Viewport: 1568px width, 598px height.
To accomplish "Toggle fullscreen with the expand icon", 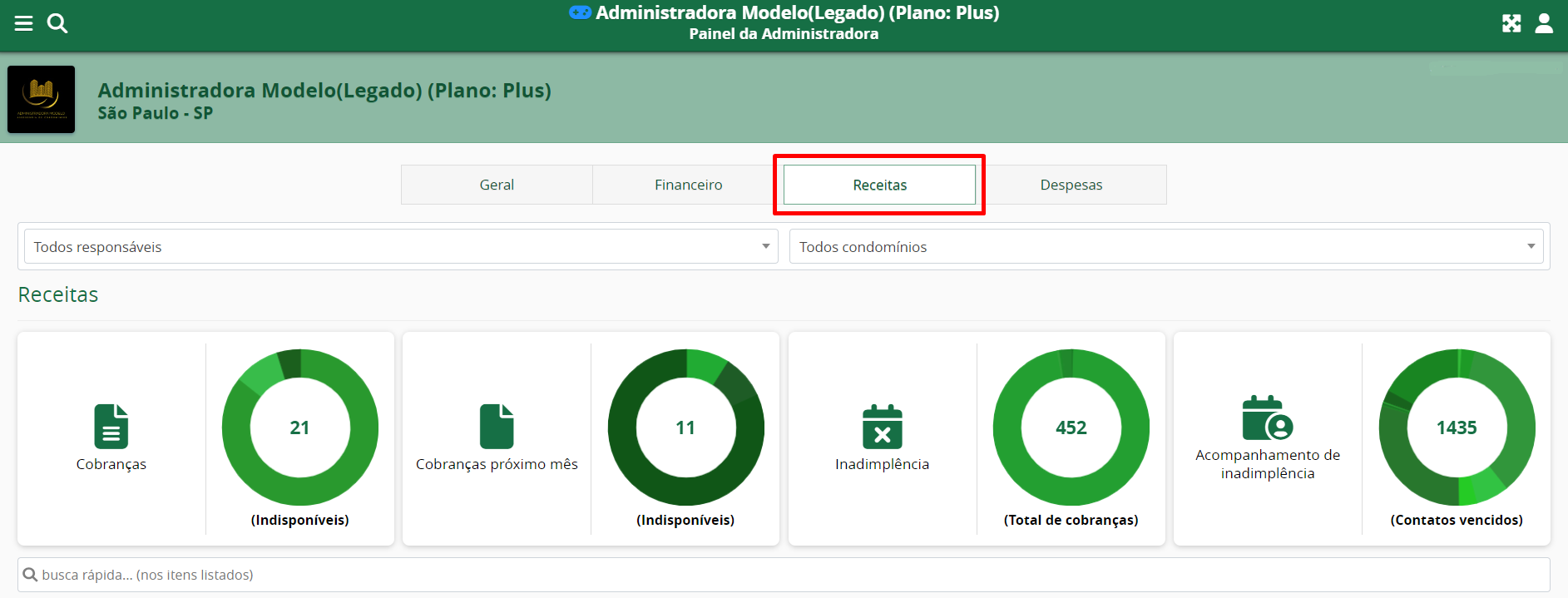I will coord(1511,23).
